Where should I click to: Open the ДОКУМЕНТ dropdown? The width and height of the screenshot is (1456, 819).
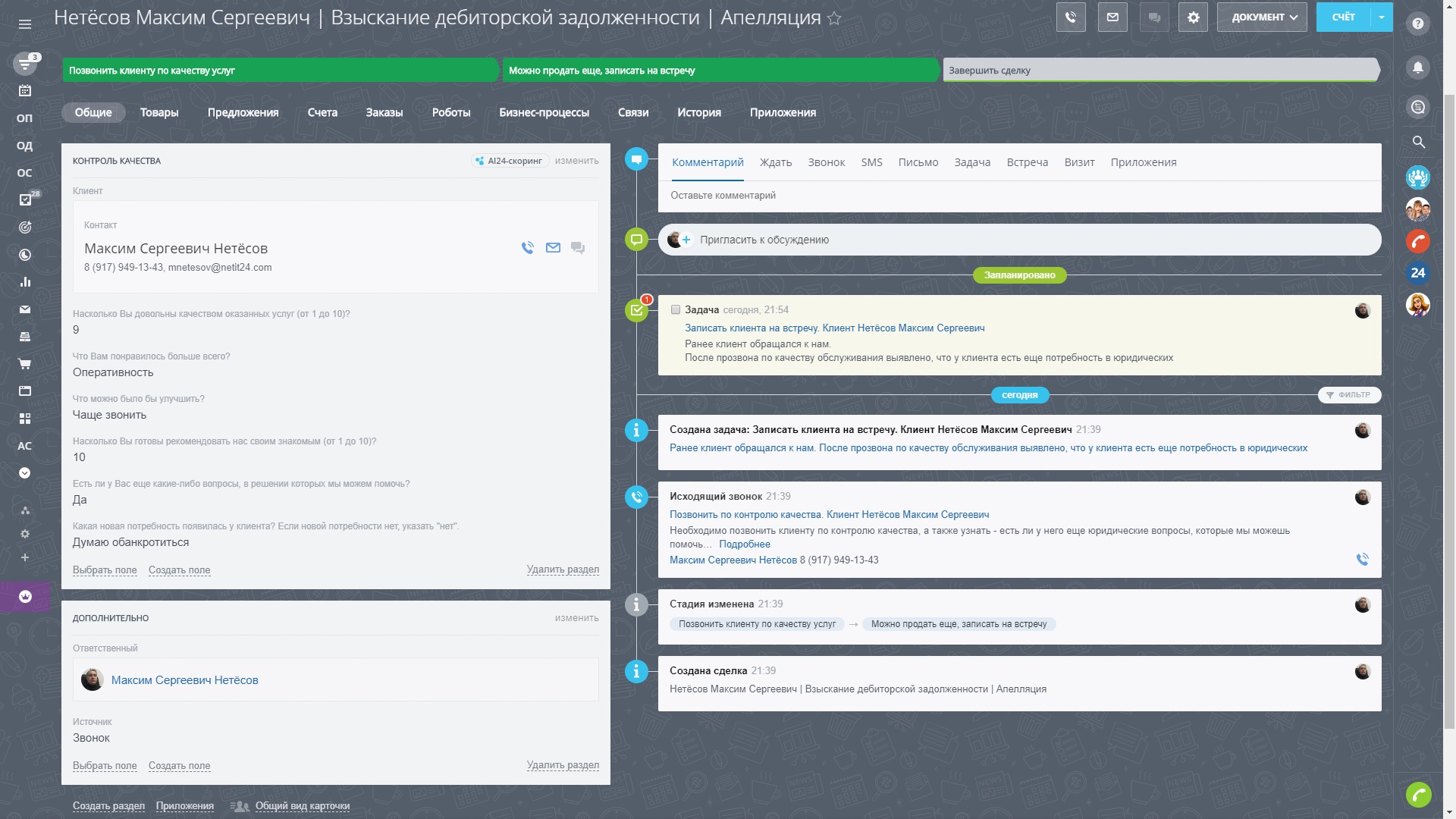tap(1262, 17)
